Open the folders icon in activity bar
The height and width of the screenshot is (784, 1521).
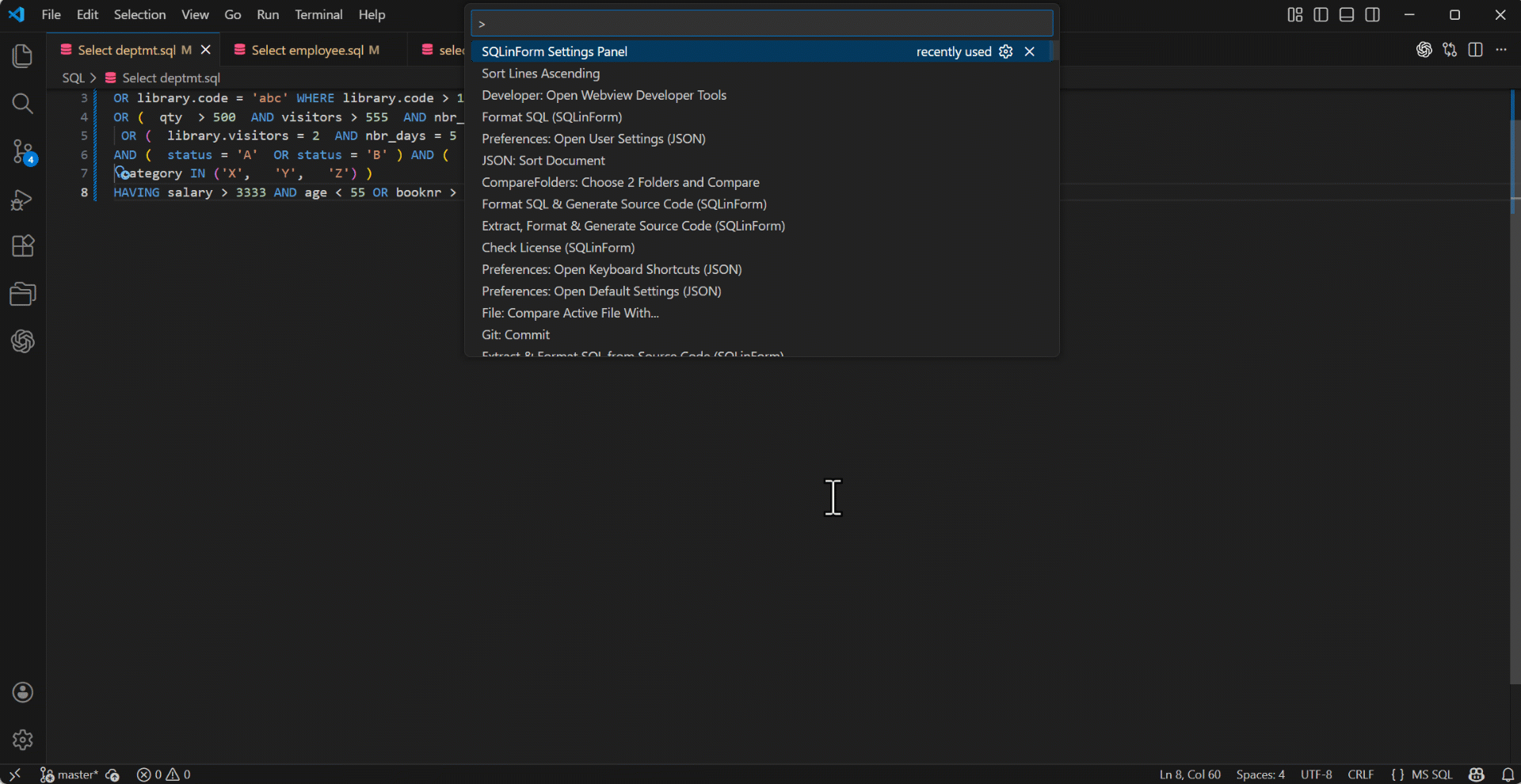pyautogui.click(x=22, y=294)
